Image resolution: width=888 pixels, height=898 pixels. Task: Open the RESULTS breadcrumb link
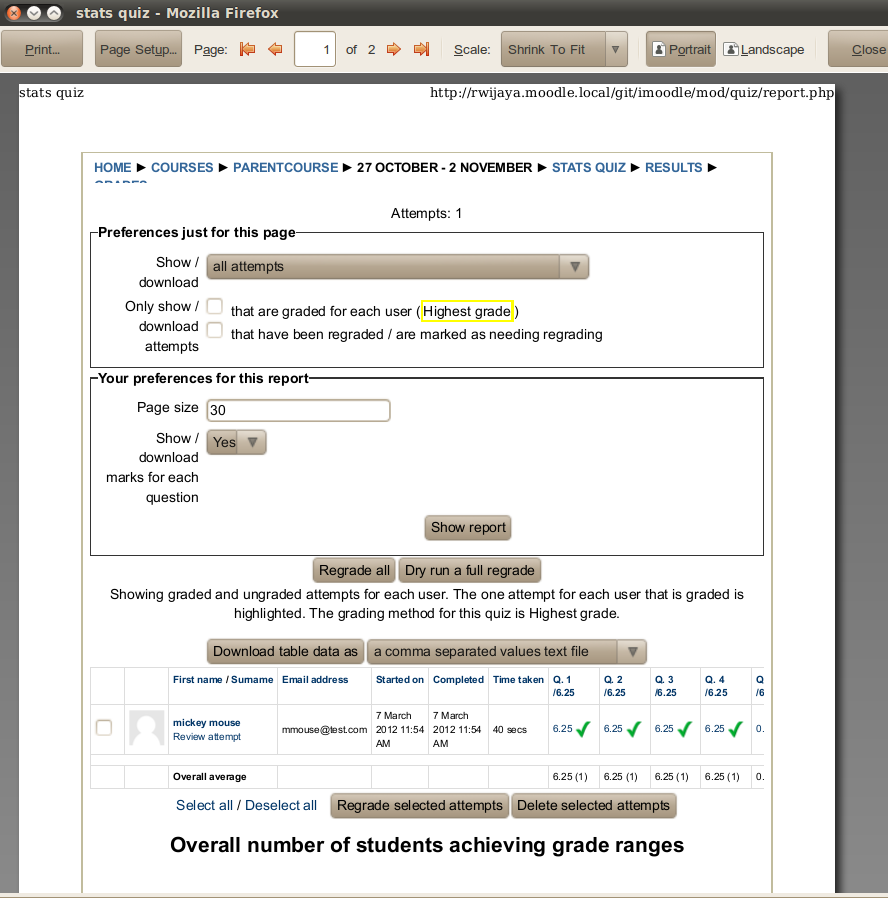(673, 167)
